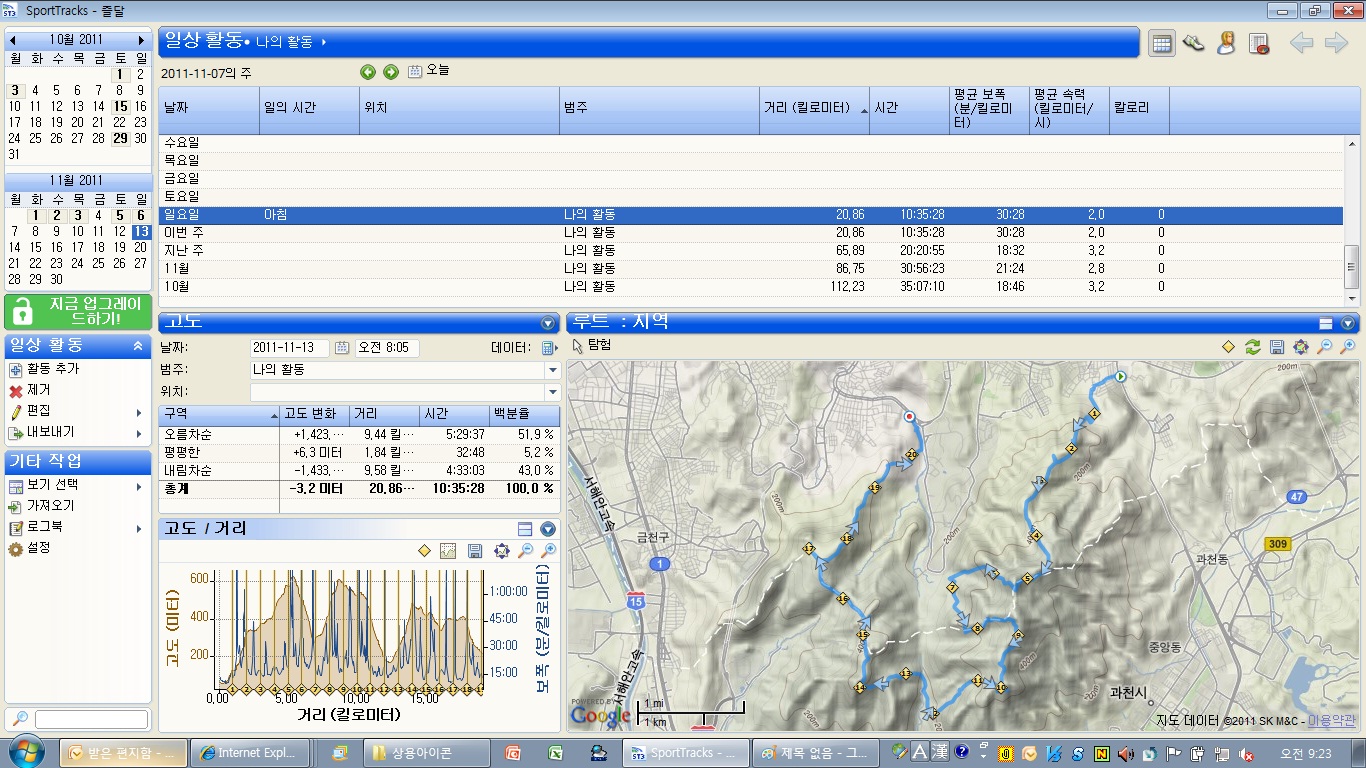Open the 보기 선택 submenu
Viewport: 1366px width, 768px height.
(x=77, y=485)
